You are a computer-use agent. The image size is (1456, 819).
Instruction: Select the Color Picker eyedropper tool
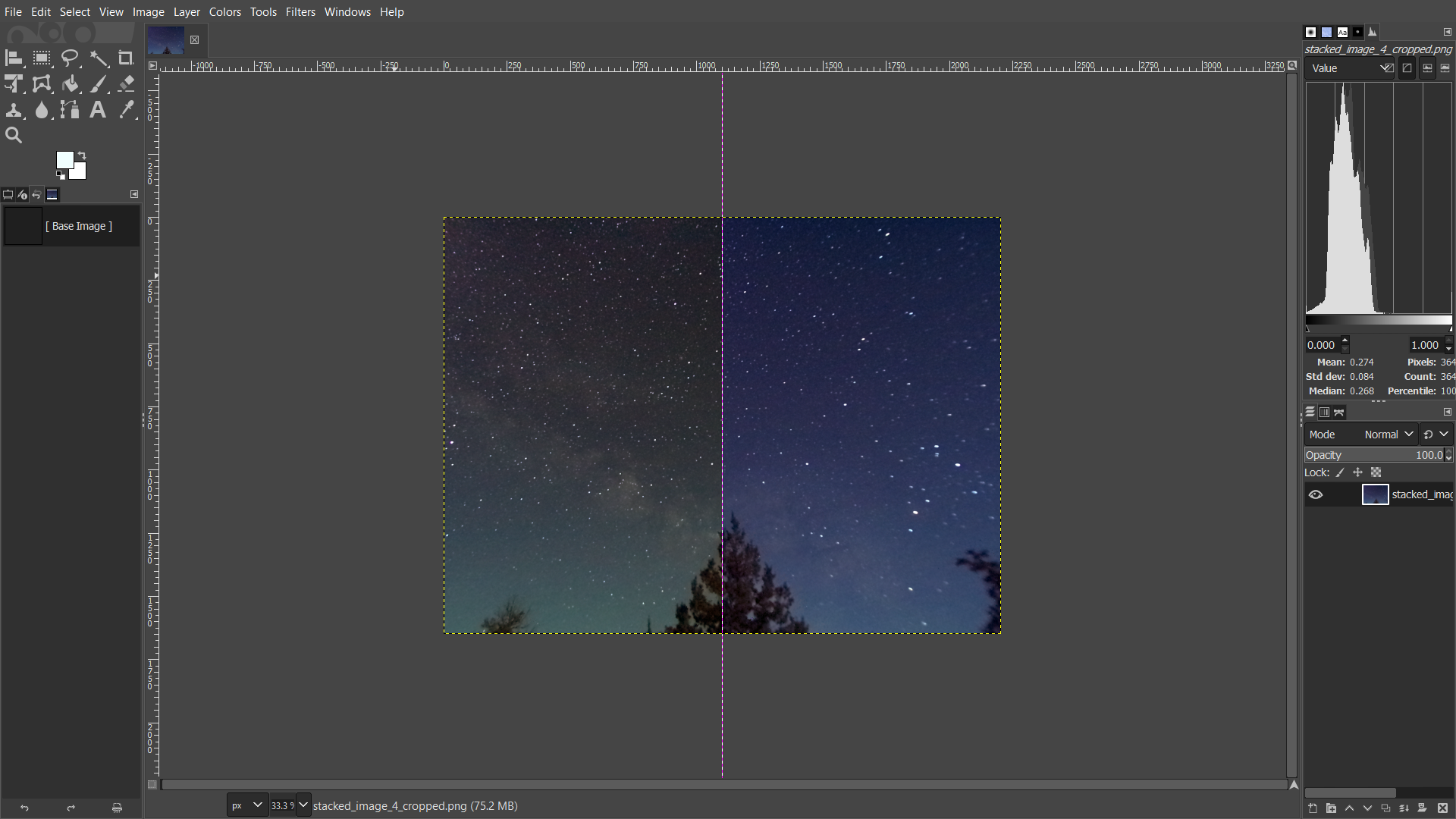tap(126, 110)
